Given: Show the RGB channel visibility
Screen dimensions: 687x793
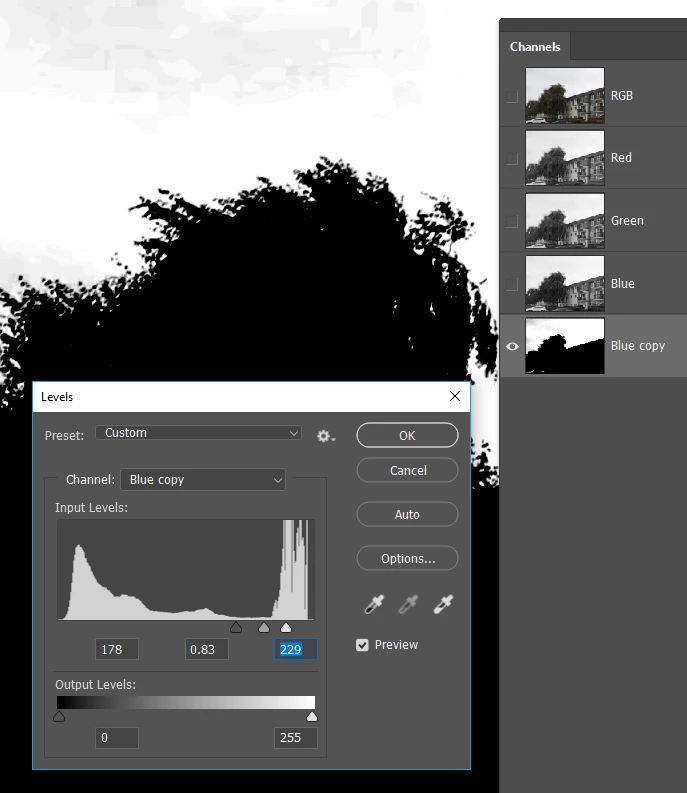Looking at the screenshot, I should pyautogui.click(x=512, y=96).
